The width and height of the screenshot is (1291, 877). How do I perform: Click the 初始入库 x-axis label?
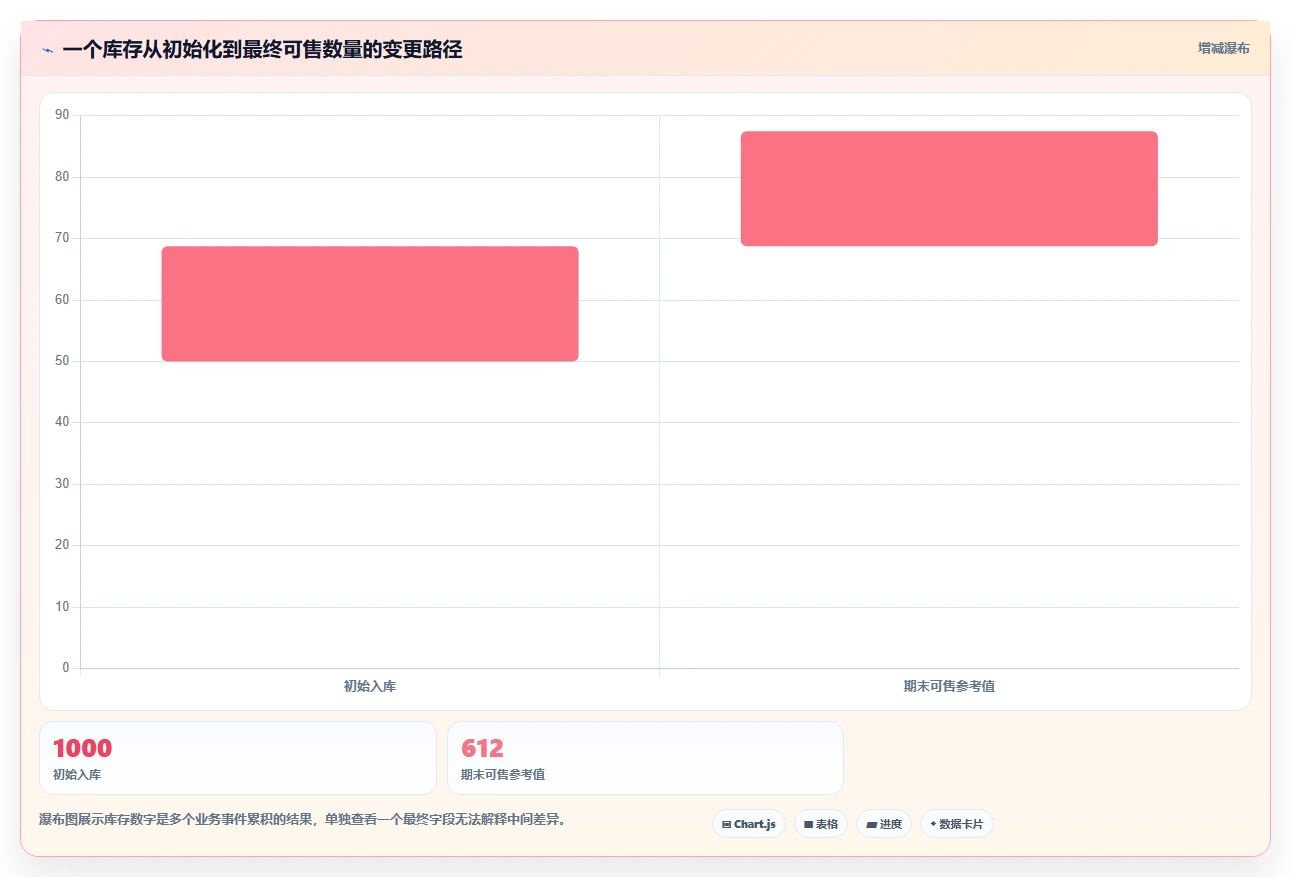[370, 686]
